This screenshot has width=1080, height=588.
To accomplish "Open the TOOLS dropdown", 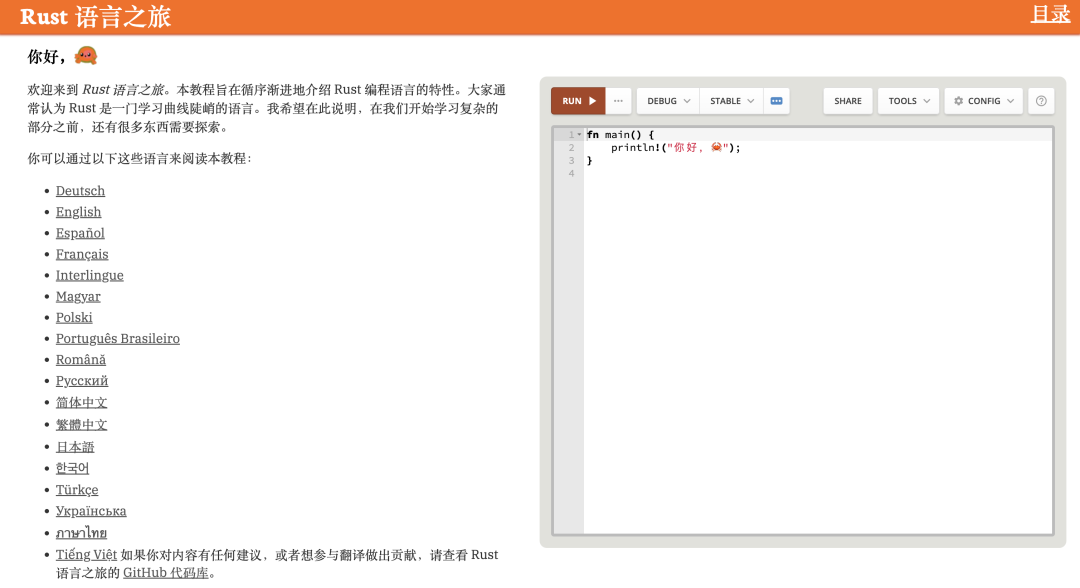I will click(x=908, y=101).
